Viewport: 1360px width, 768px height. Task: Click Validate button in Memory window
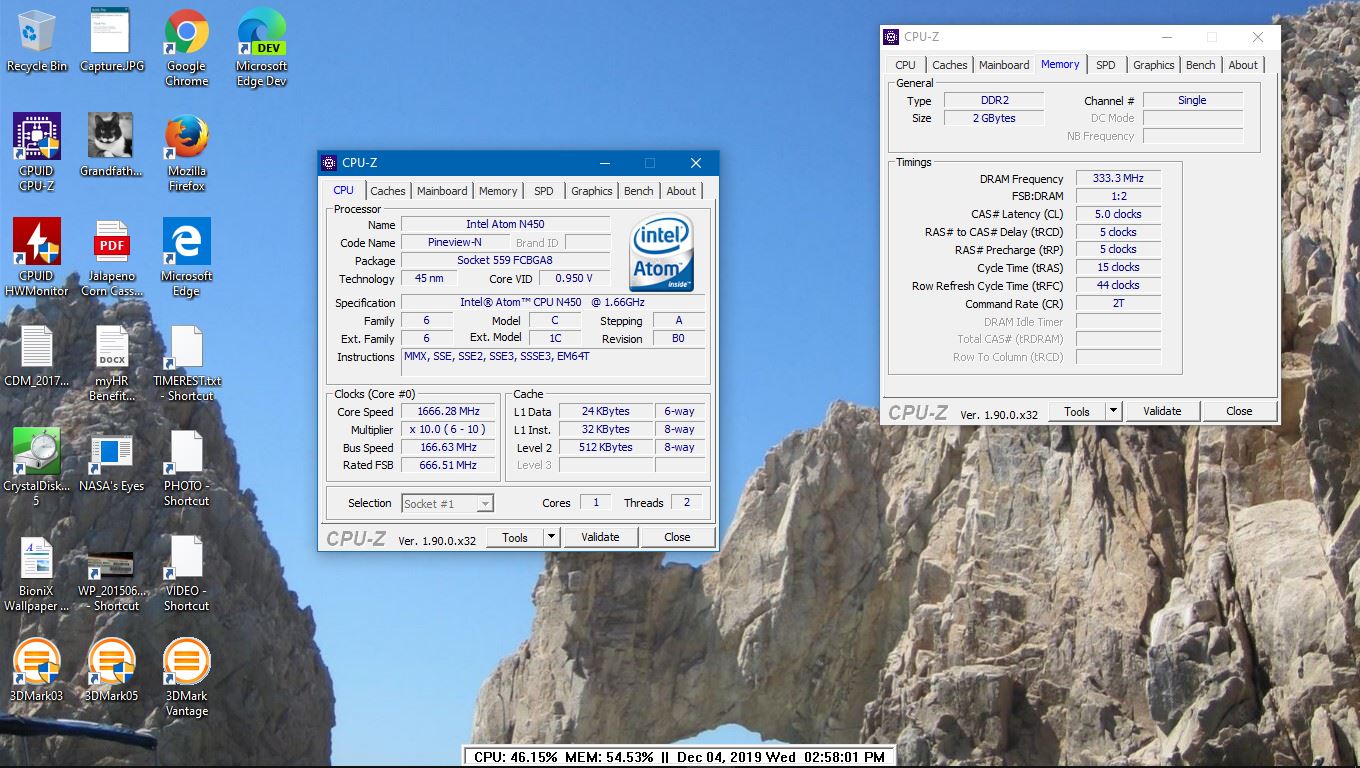pos(1162,411)
